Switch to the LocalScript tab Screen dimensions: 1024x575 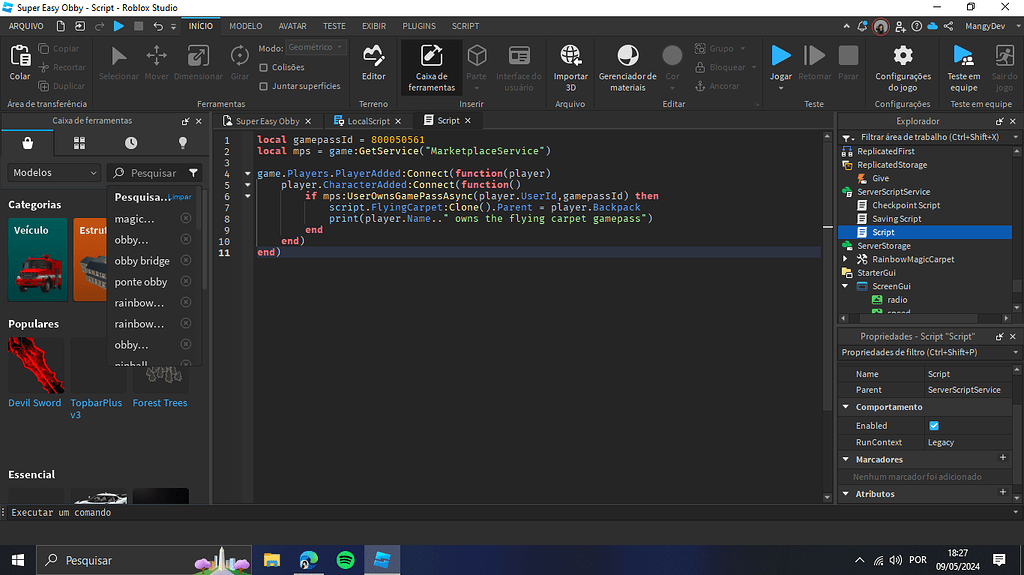368,121
